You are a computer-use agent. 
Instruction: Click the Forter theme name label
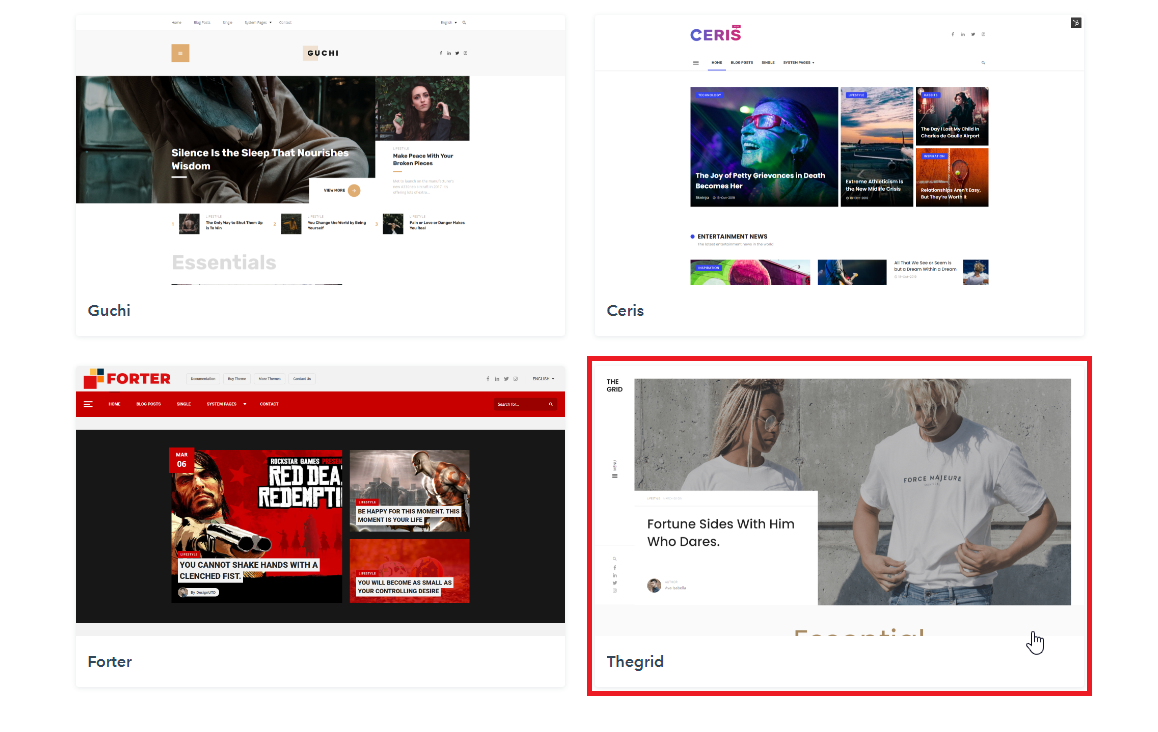[x=110, y=662]
